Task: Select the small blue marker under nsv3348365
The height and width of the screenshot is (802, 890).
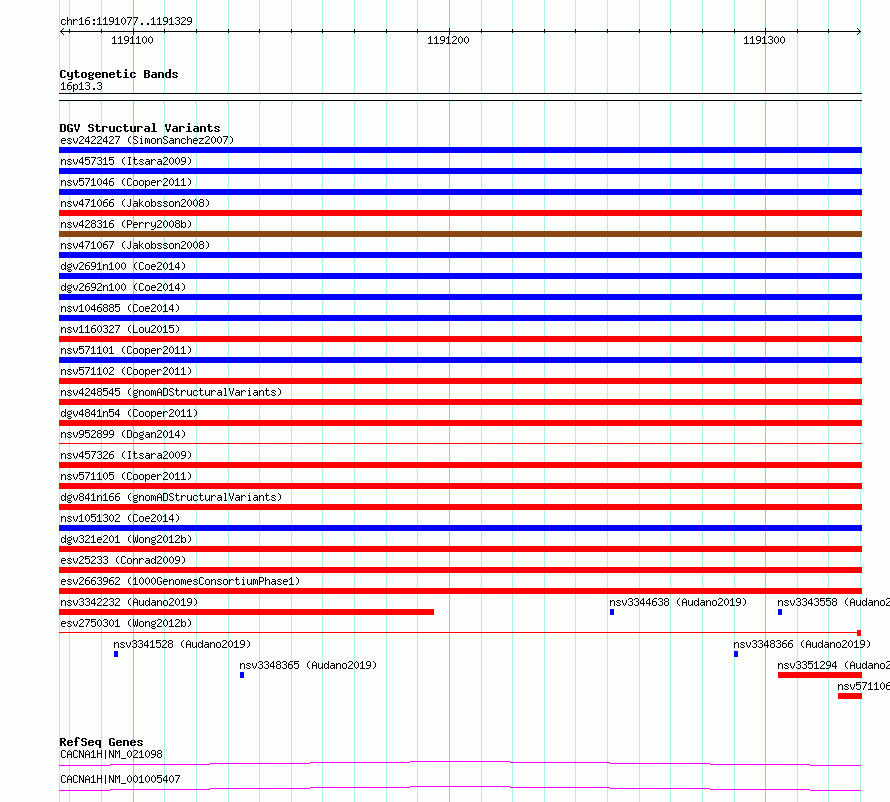Action: pos(242,675)
